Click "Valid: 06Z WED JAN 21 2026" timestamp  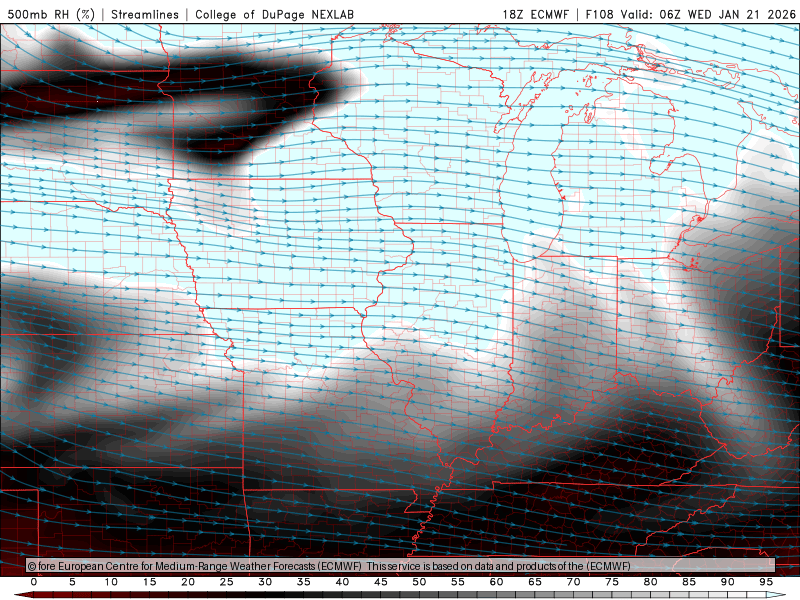[708, 14]
